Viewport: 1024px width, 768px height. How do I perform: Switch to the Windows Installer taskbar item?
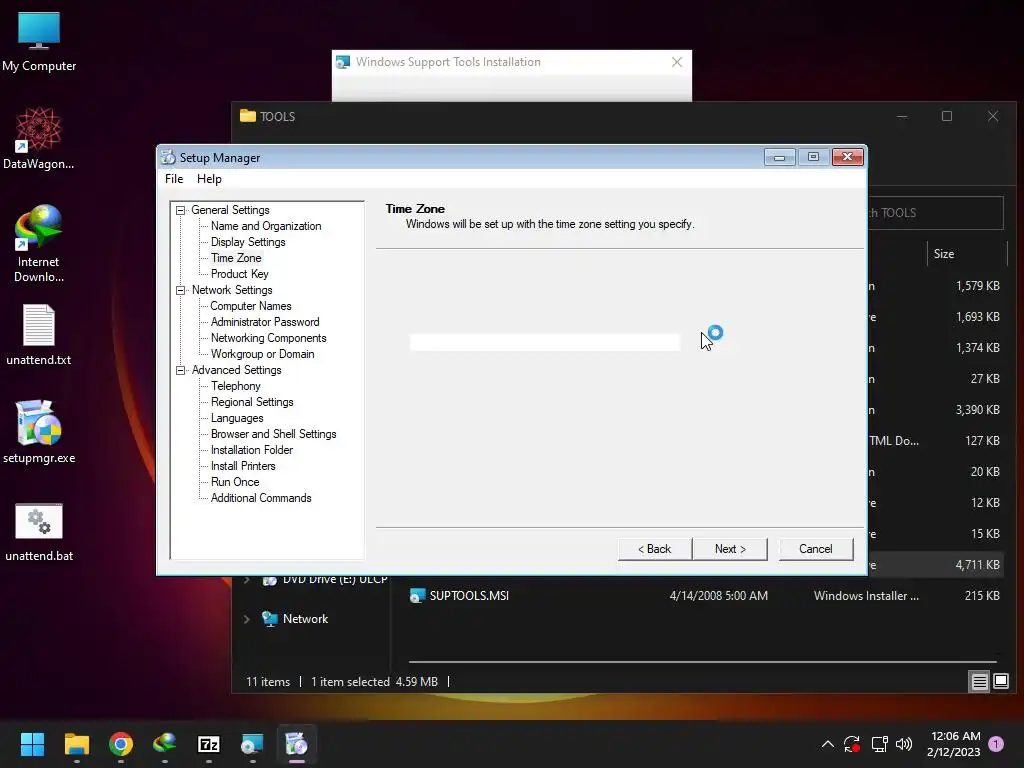pos(252,744)
